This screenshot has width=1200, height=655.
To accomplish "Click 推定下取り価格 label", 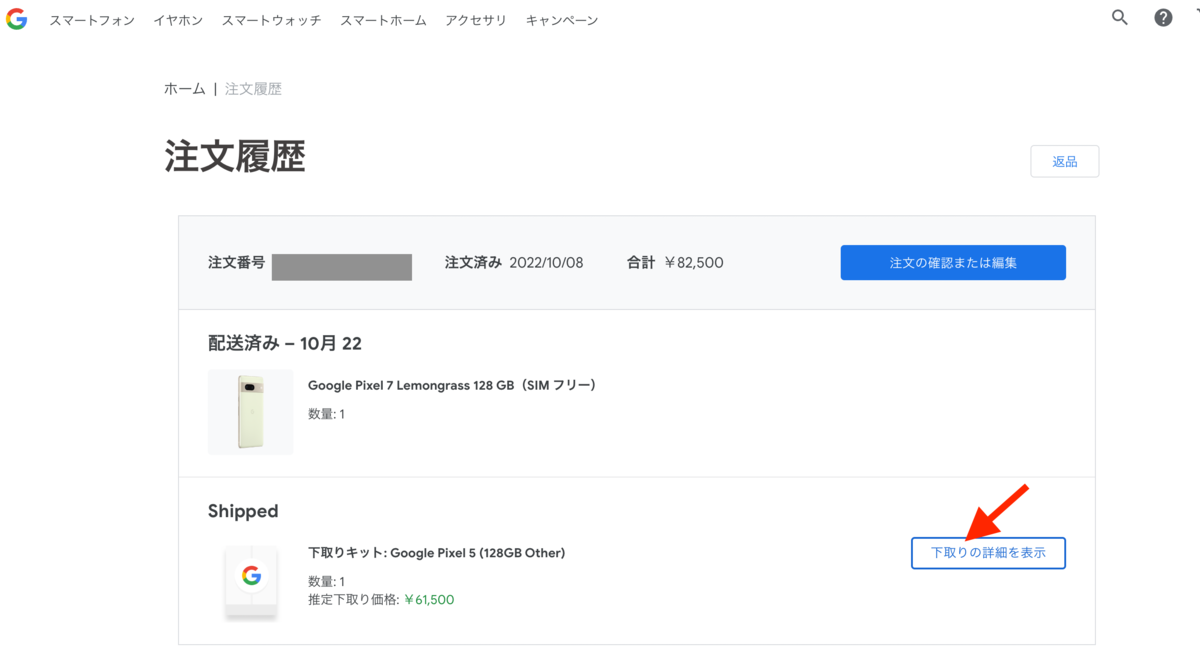I will (354, 600).
